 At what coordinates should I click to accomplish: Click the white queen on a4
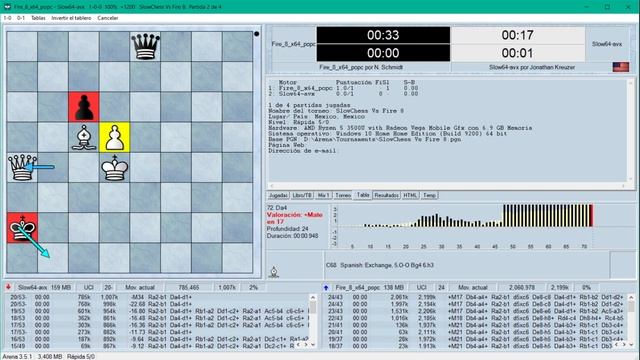(x=22, y=167)
